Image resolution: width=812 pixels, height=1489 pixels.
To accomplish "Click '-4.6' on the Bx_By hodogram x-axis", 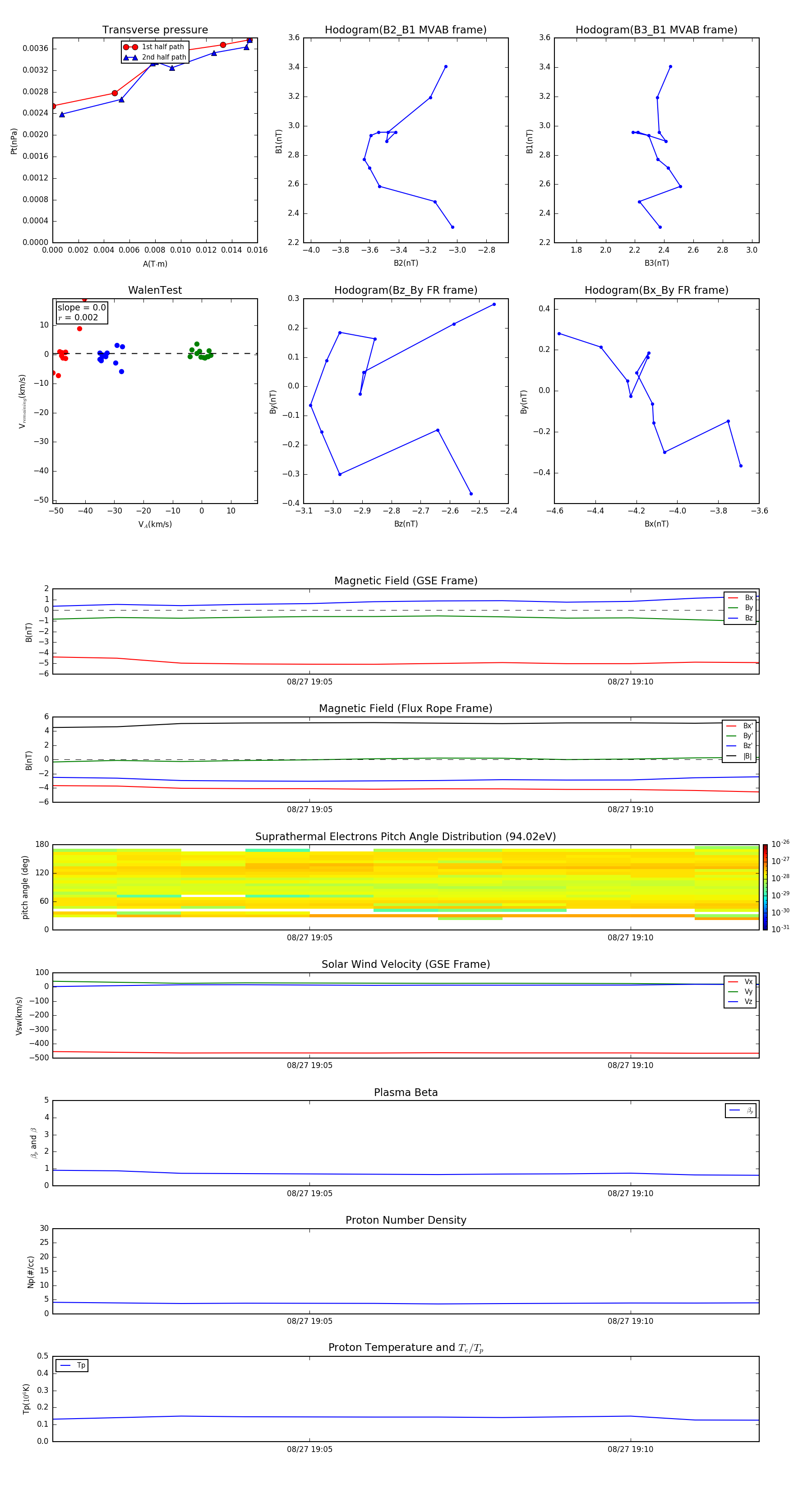I will click(x=555, y=511).
